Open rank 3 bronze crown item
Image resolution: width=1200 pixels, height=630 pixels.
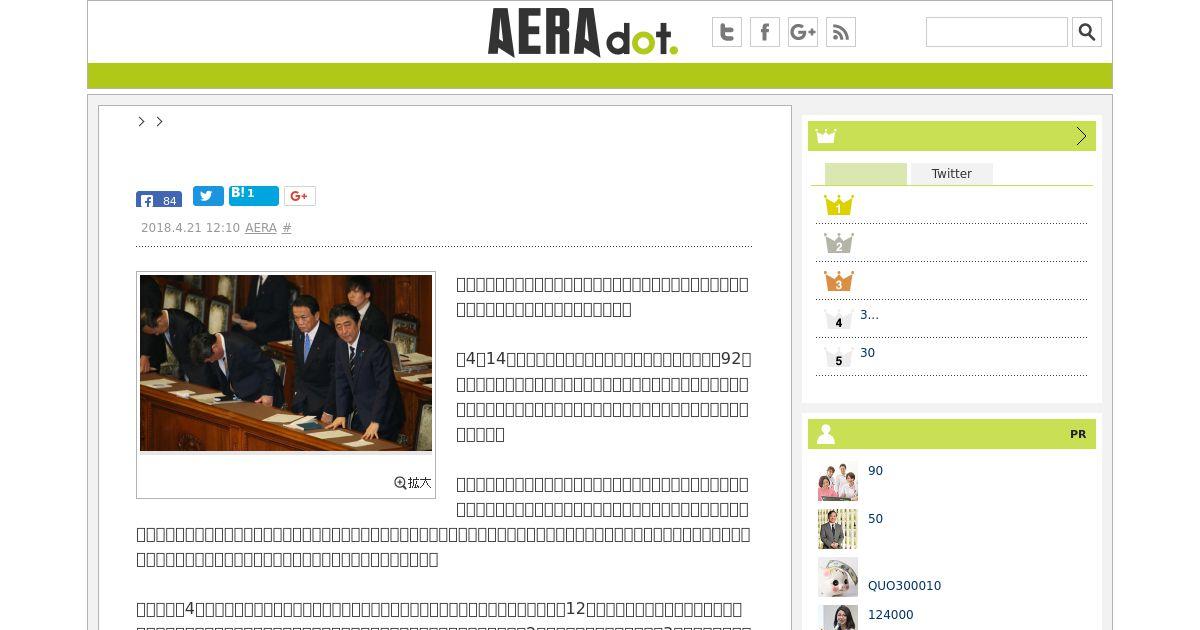pyautogui.click(x=838, y=281)
